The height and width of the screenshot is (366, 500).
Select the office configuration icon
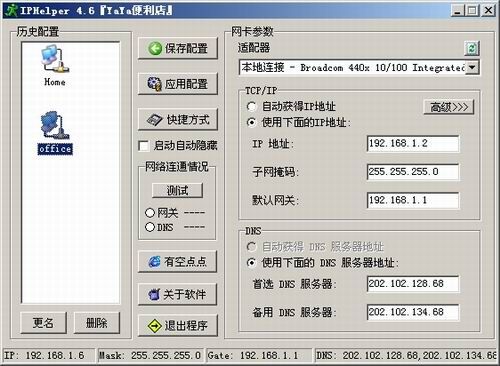click(55, 125)
